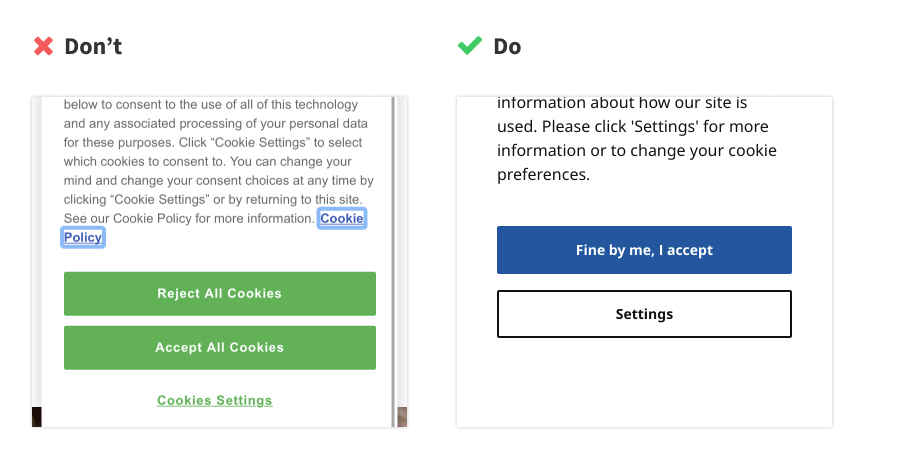Click the Fine by me, I accept button
900x466 pixels.
click(644, 250)
